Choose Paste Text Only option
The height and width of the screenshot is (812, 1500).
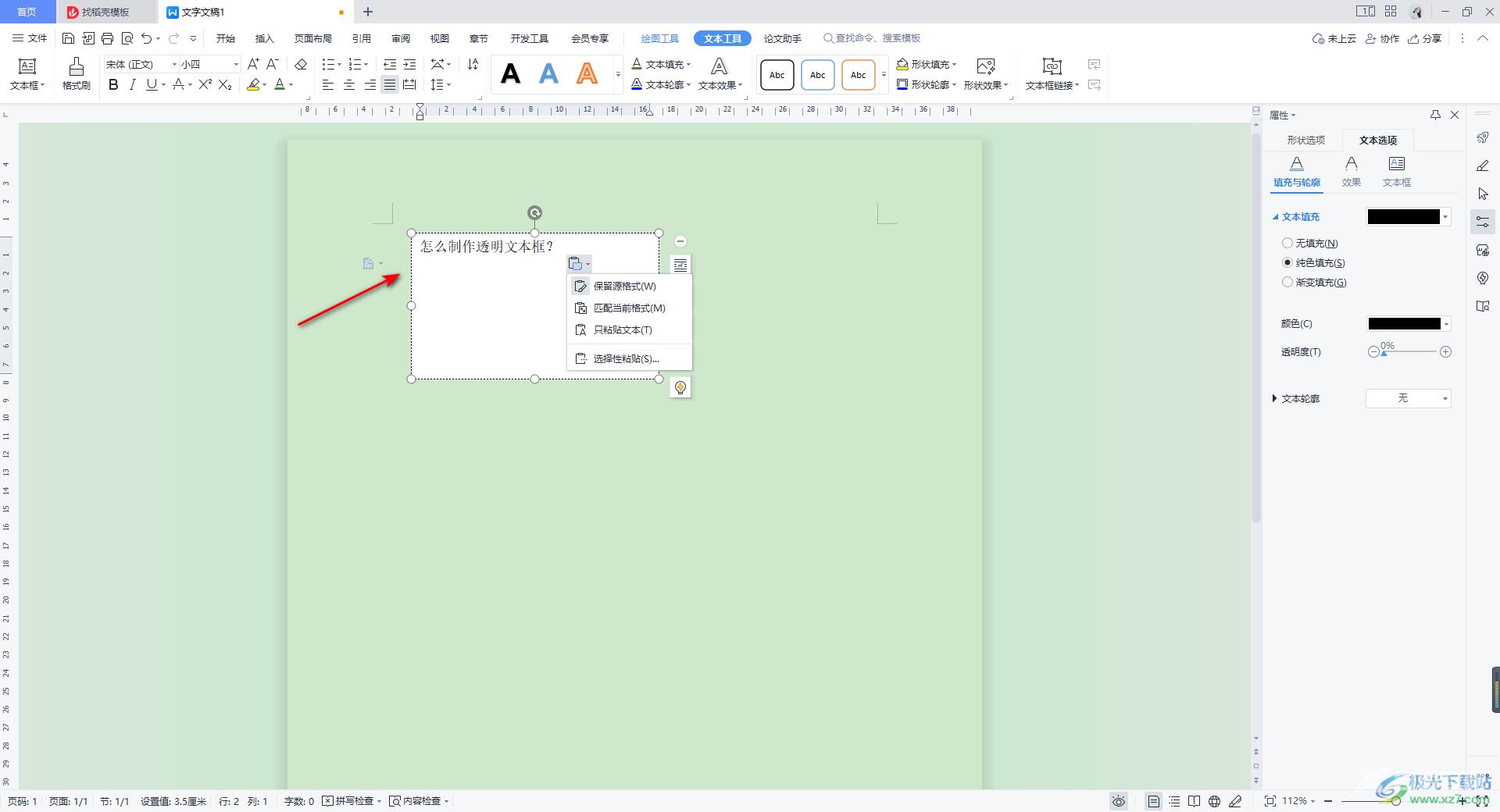pyautogui.click(x=630, y=329)
